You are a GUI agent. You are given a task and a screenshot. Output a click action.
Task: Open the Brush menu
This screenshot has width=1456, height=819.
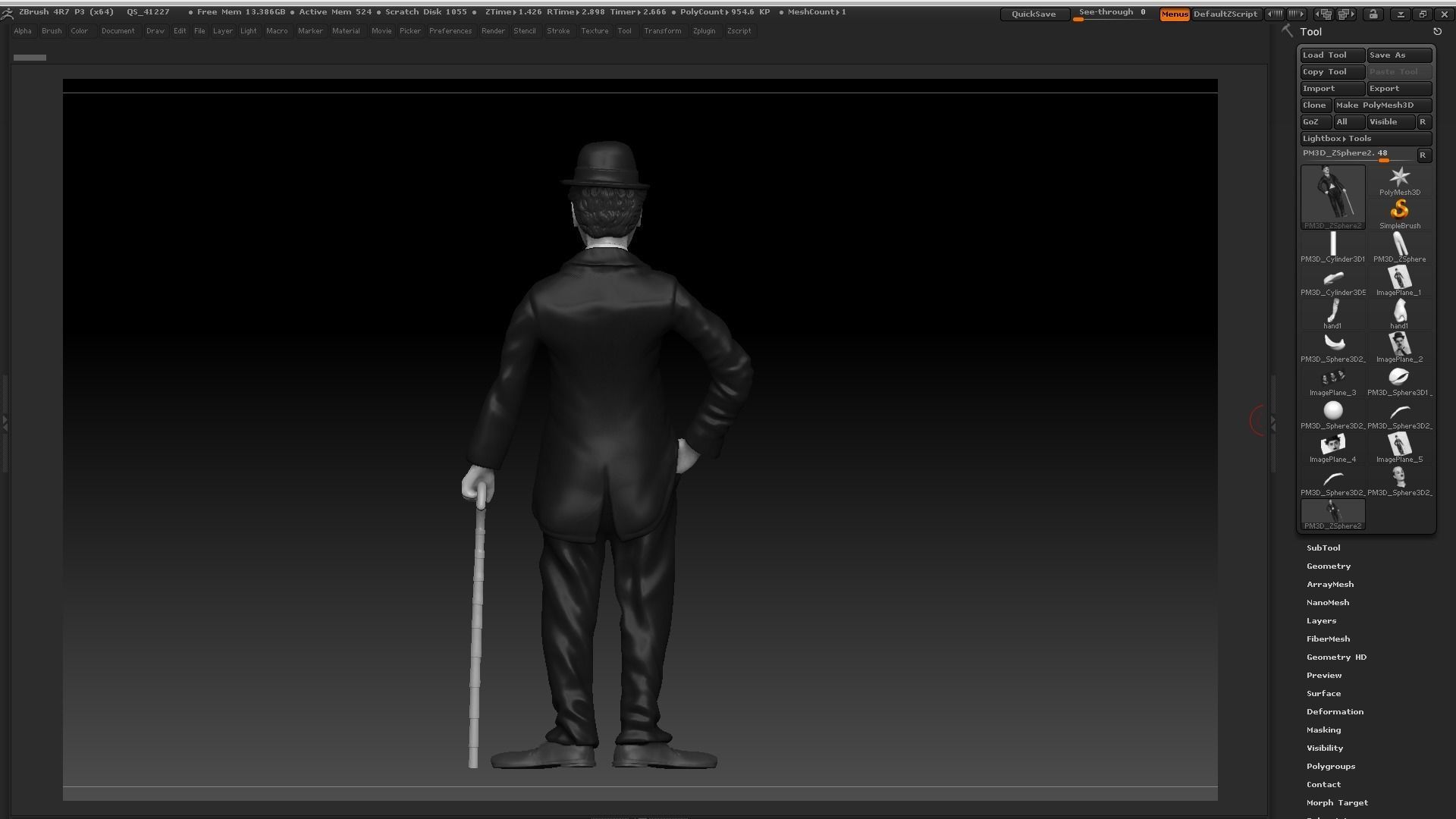52,31
